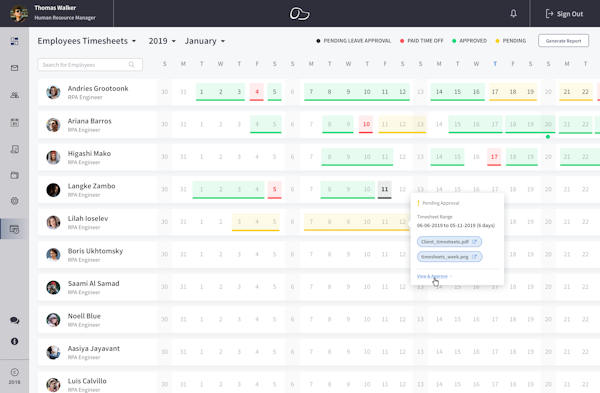Click Andries Grootoonk avatar photo

[x=53, y=92]
